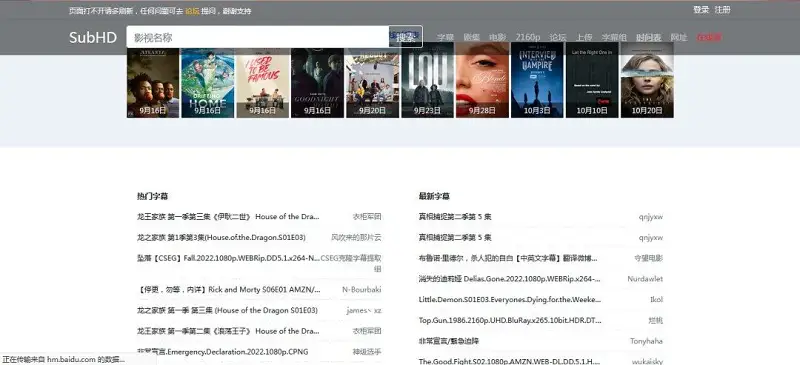
Task: Click uploader Nurdawlet
Action: pyautogui.click(x=645, y=279)
